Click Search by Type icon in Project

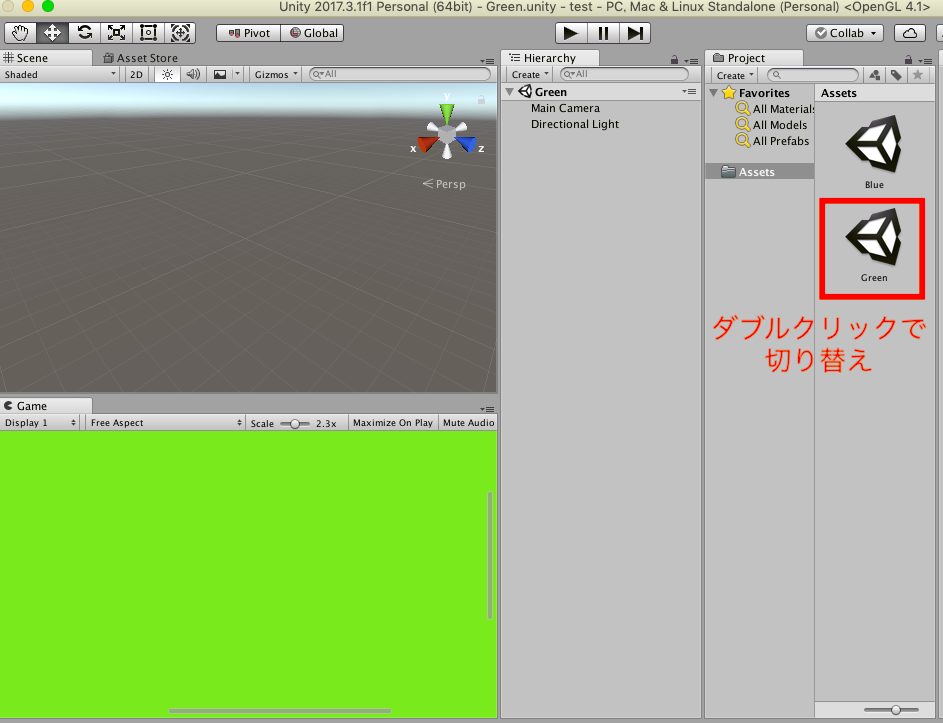click(x=875, y=75)
